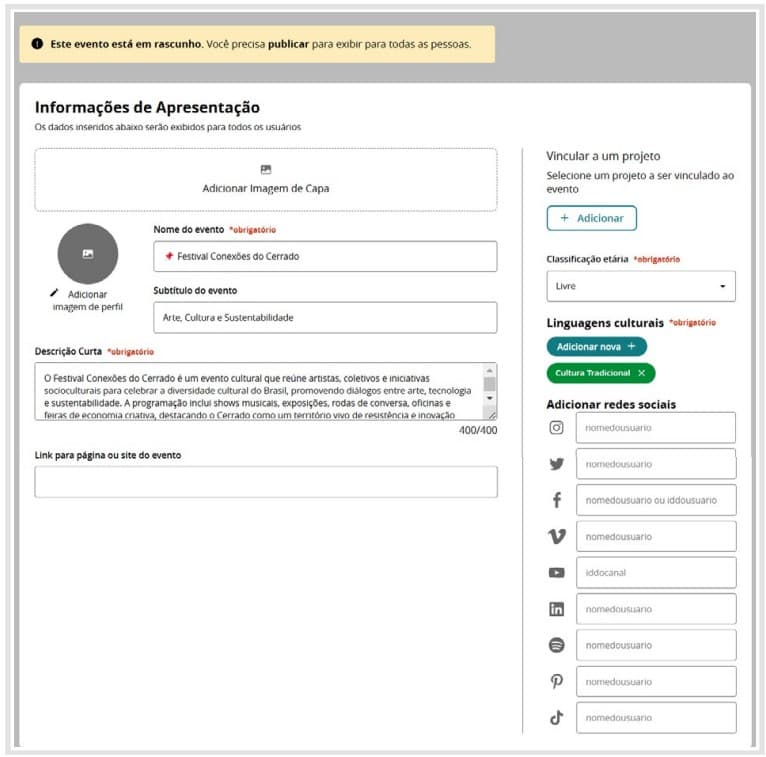766x757 pixels.
Task: Click the round profile image placeholder
Action: 88,254
